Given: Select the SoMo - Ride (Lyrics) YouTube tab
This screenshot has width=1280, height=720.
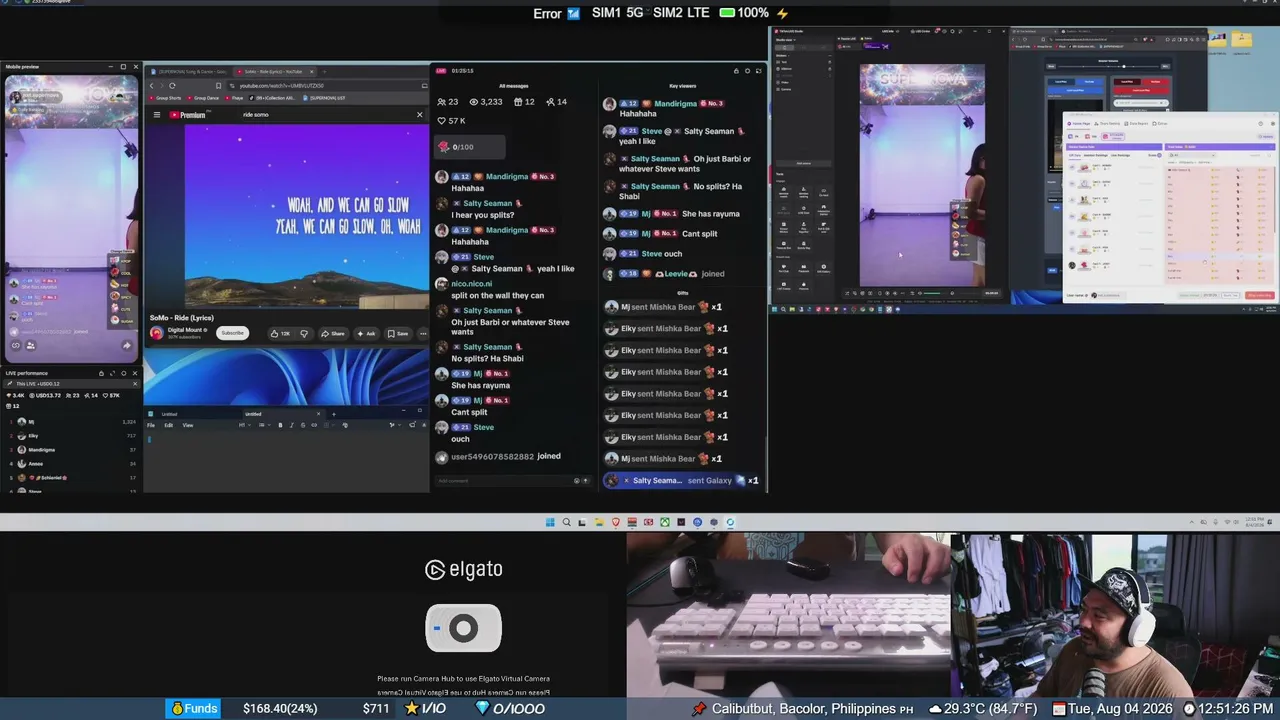Looking at the screenshot, I should tap(273, 72).
